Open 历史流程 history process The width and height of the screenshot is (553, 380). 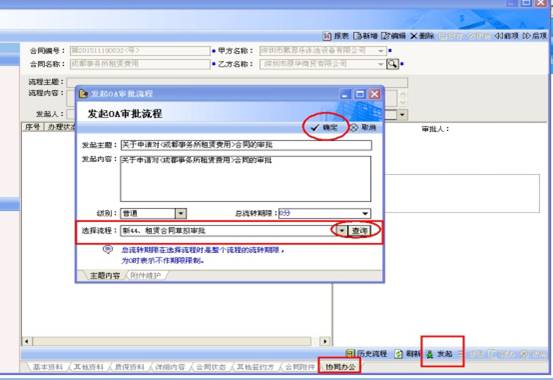366,354
